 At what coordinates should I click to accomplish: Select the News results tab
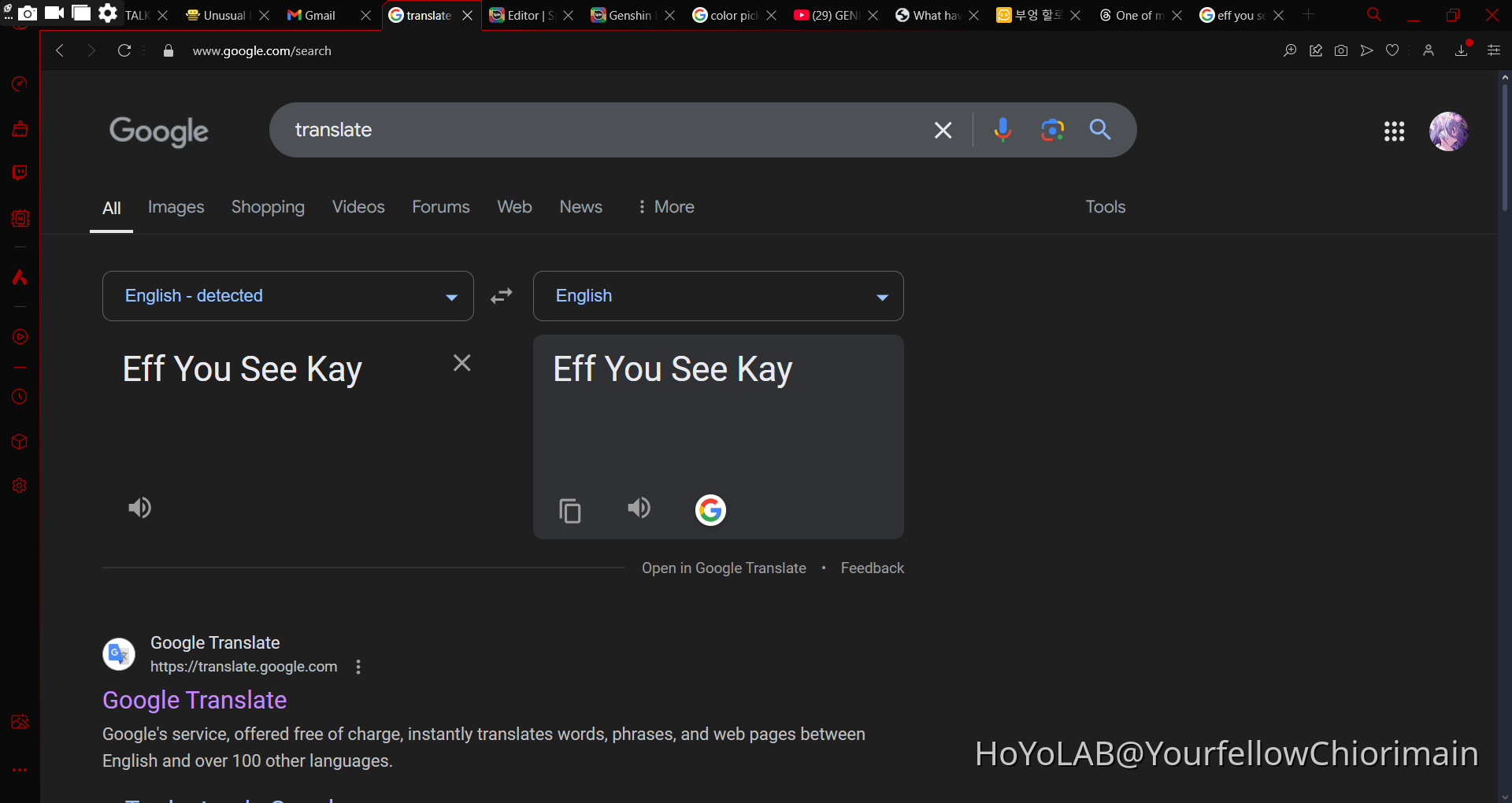pos(580,207)
